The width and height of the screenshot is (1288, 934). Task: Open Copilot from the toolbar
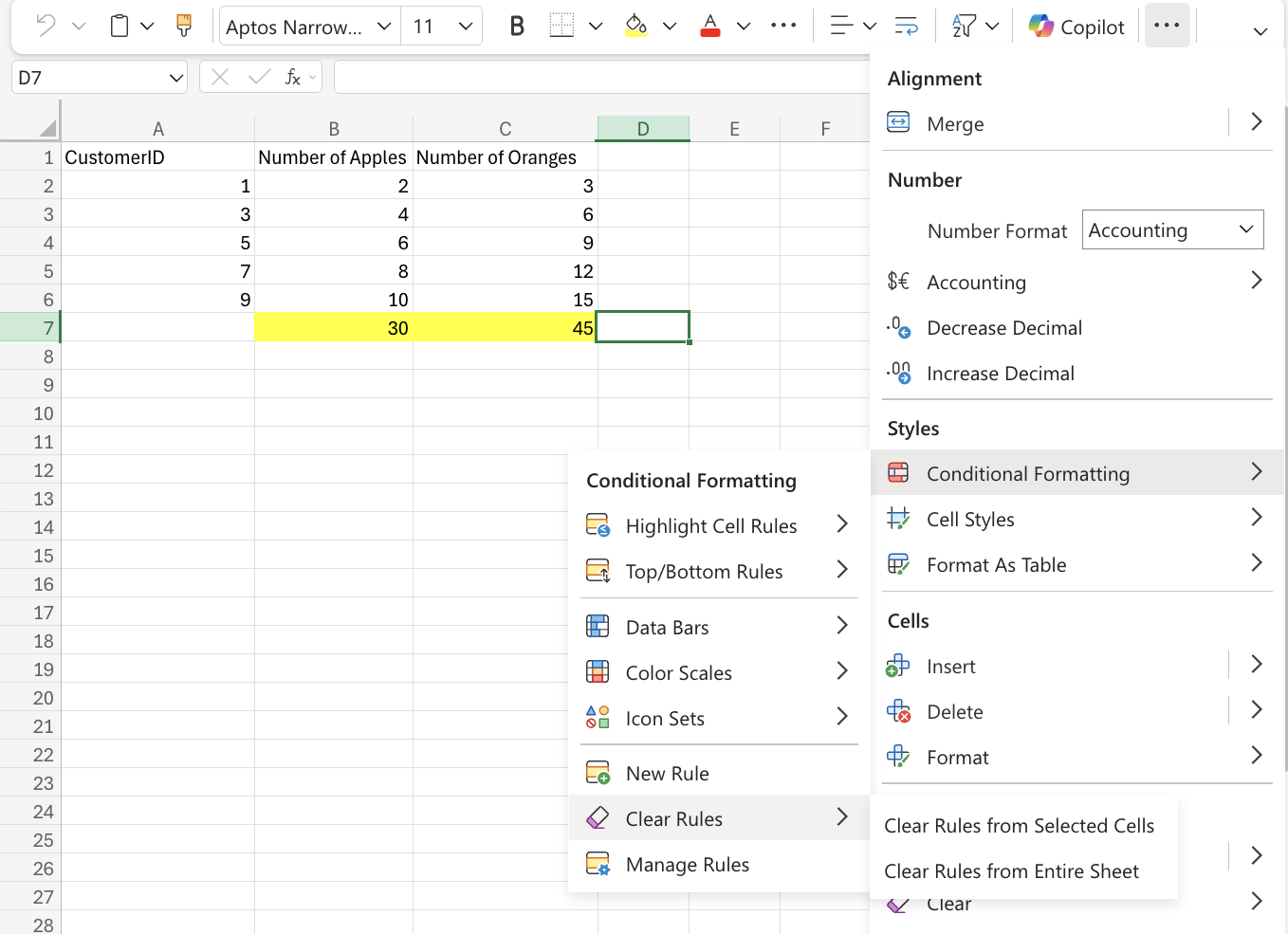[1076, 27]
